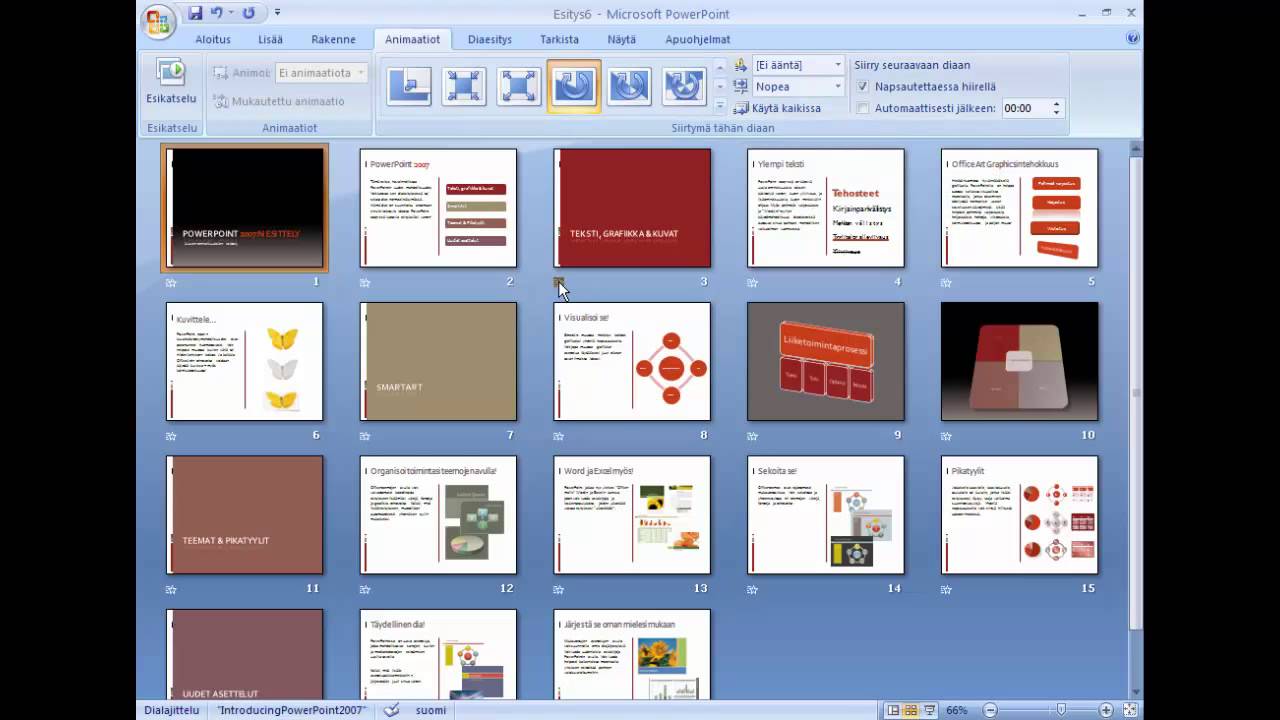Screen dimensions: 1280x720
Task: Select slide 11 Teemat & pikatyylit
Action: tap(244, 515)
